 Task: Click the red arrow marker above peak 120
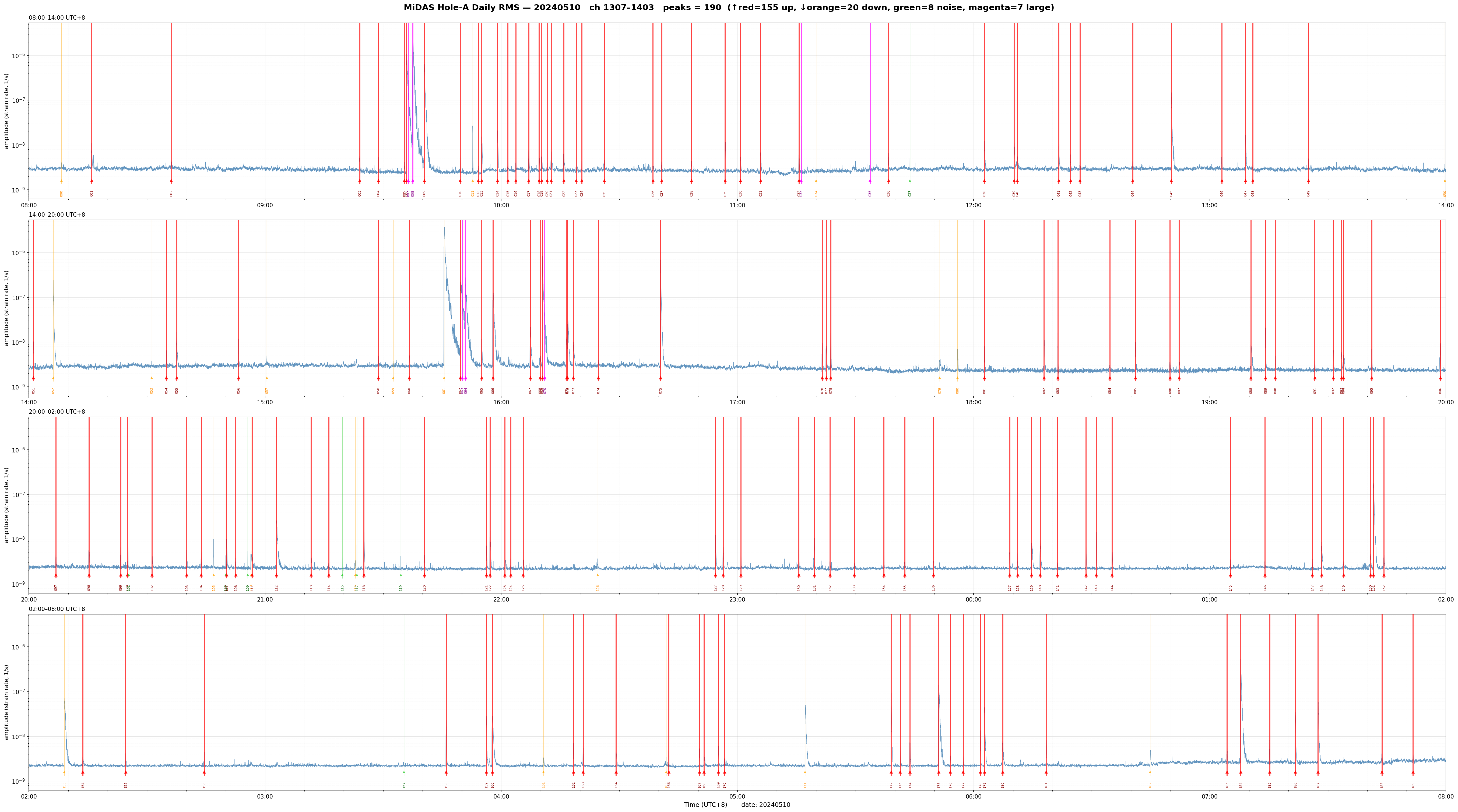[424, 575]
